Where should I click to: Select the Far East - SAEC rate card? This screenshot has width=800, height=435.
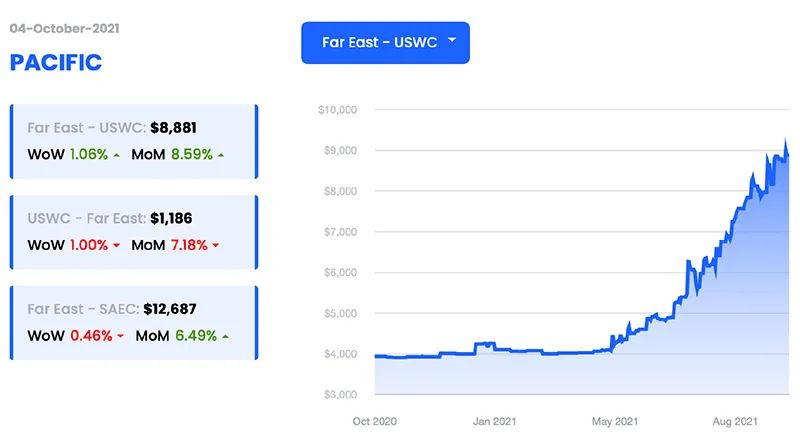pyautogui.click(x=134, y=321)
